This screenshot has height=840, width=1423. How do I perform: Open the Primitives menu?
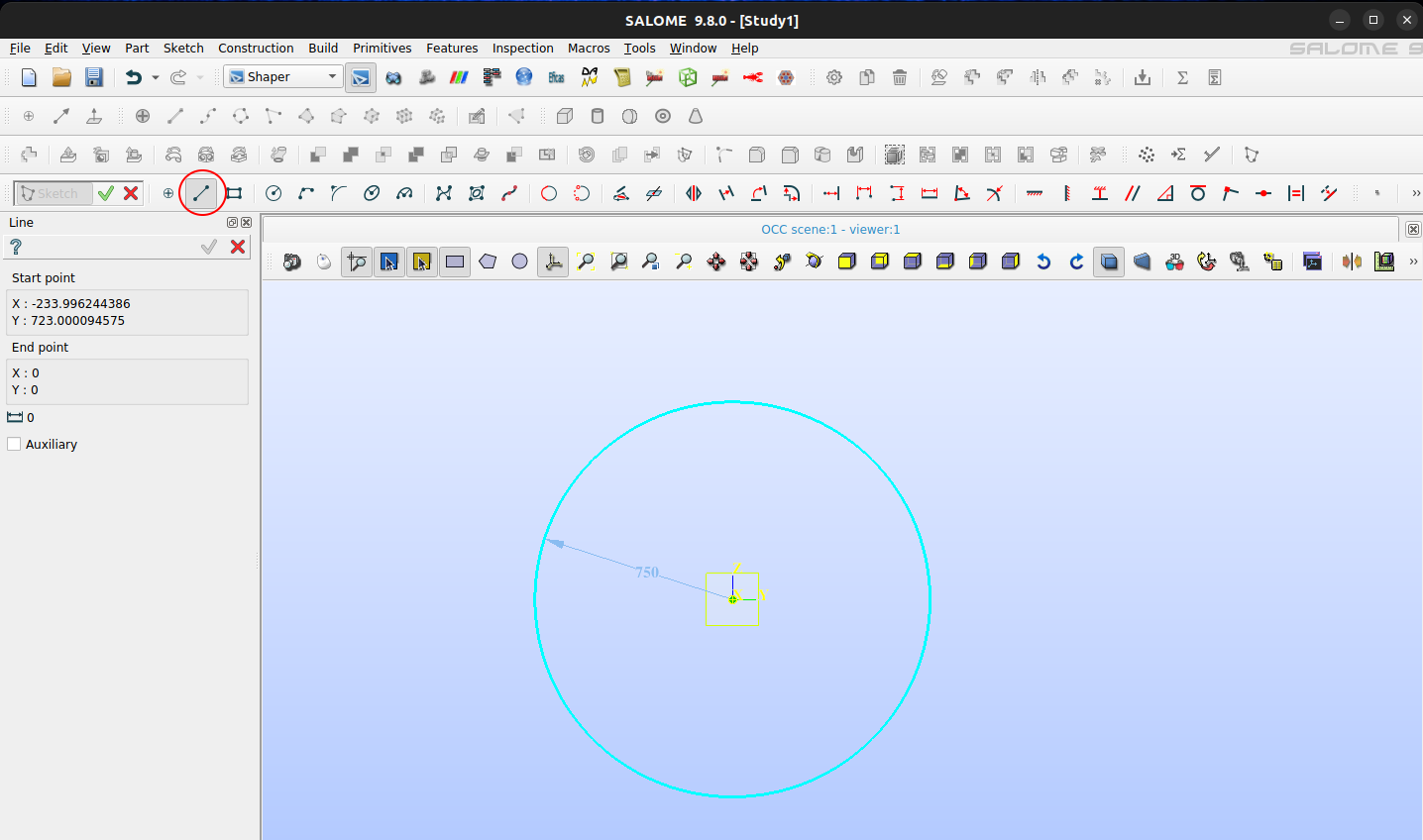click(383, 48)
